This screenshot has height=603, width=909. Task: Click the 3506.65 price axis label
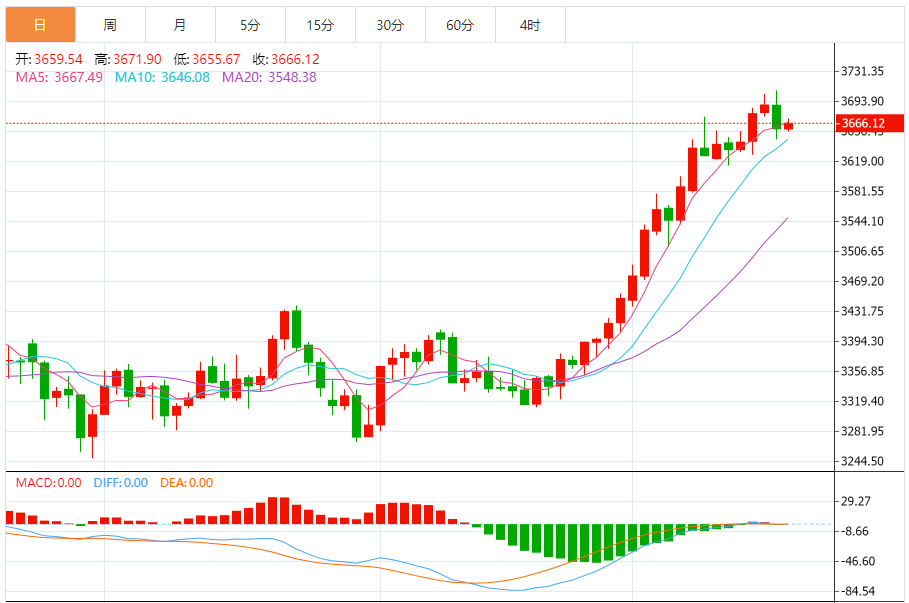pyautogui.click(x=863, y=251)
